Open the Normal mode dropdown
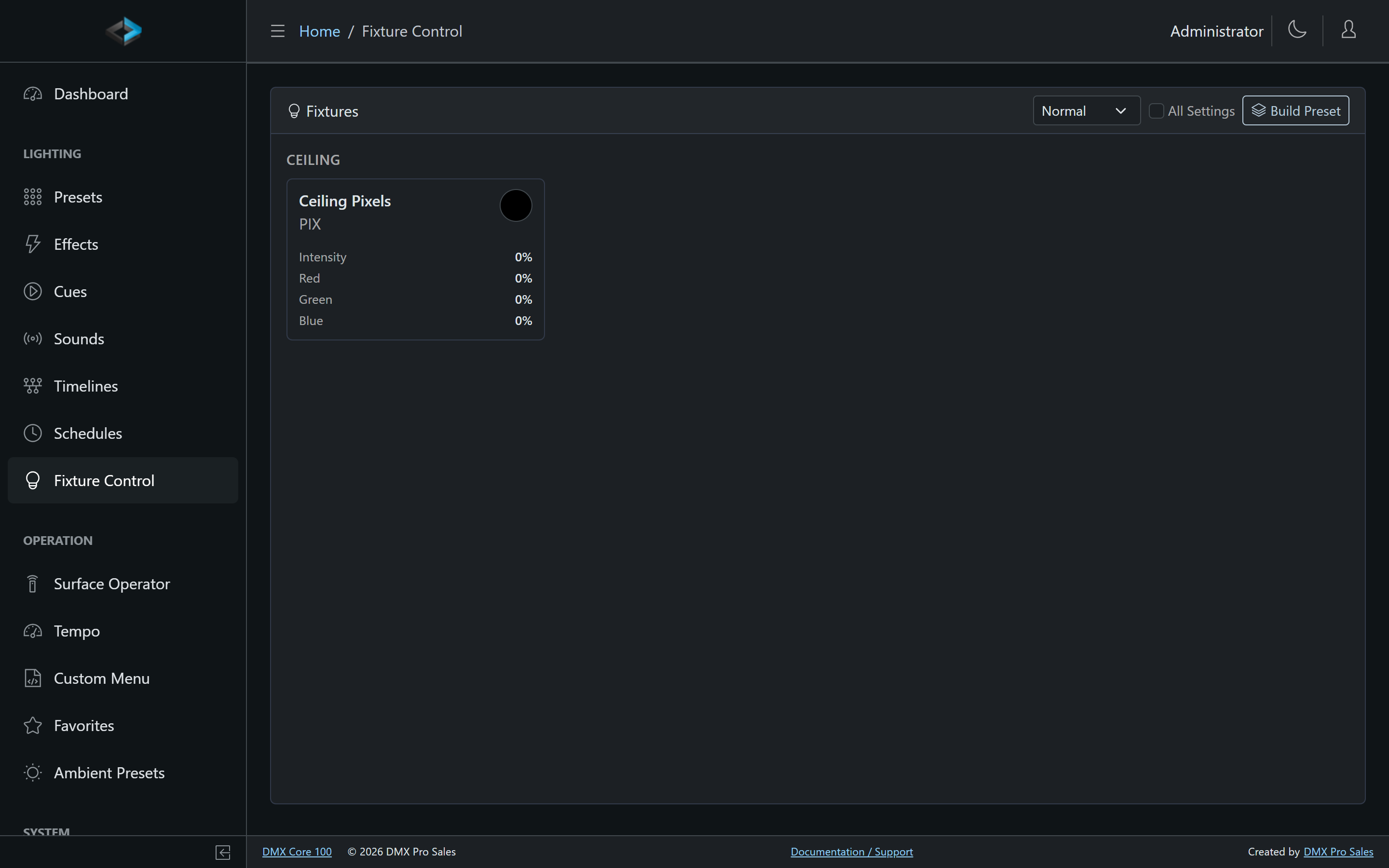The image size is (1389, 868). (x=1086, y=111)
